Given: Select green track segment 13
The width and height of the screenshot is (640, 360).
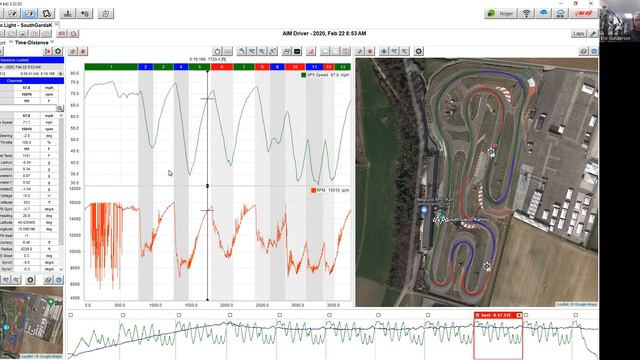Looking at the screenshot, I should [x=343, y=67].
